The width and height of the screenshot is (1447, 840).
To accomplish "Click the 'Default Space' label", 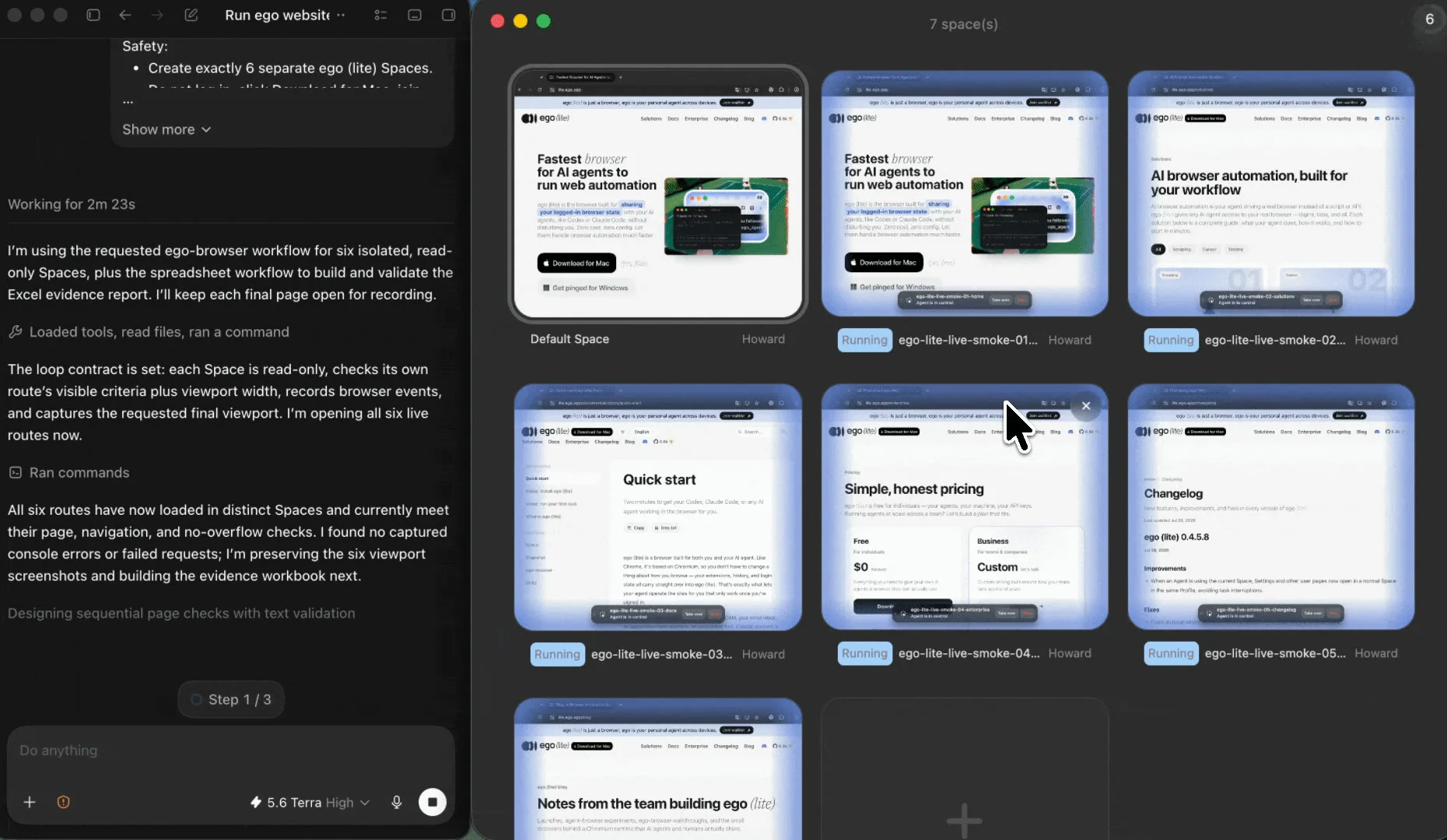I will pos(569,339).
